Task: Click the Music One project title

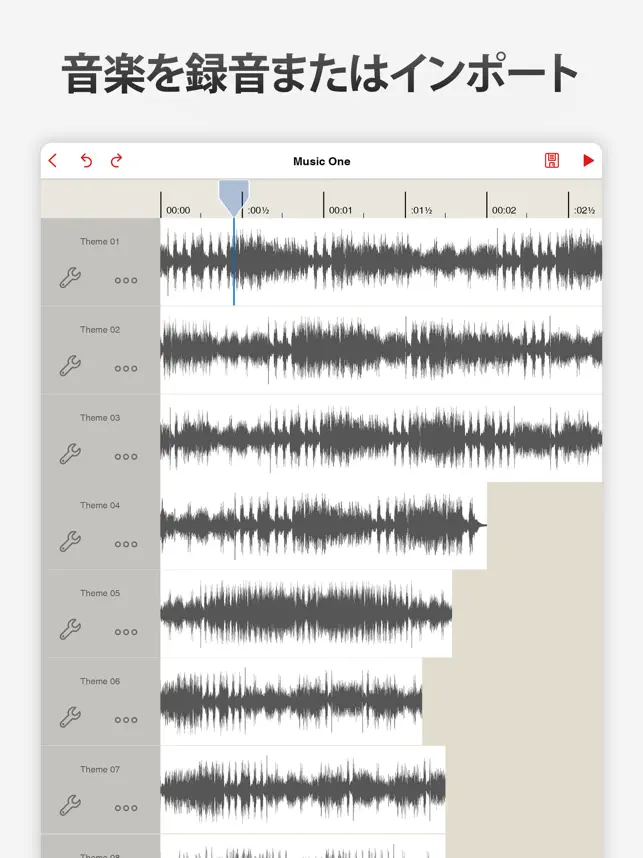Action: 322,161
